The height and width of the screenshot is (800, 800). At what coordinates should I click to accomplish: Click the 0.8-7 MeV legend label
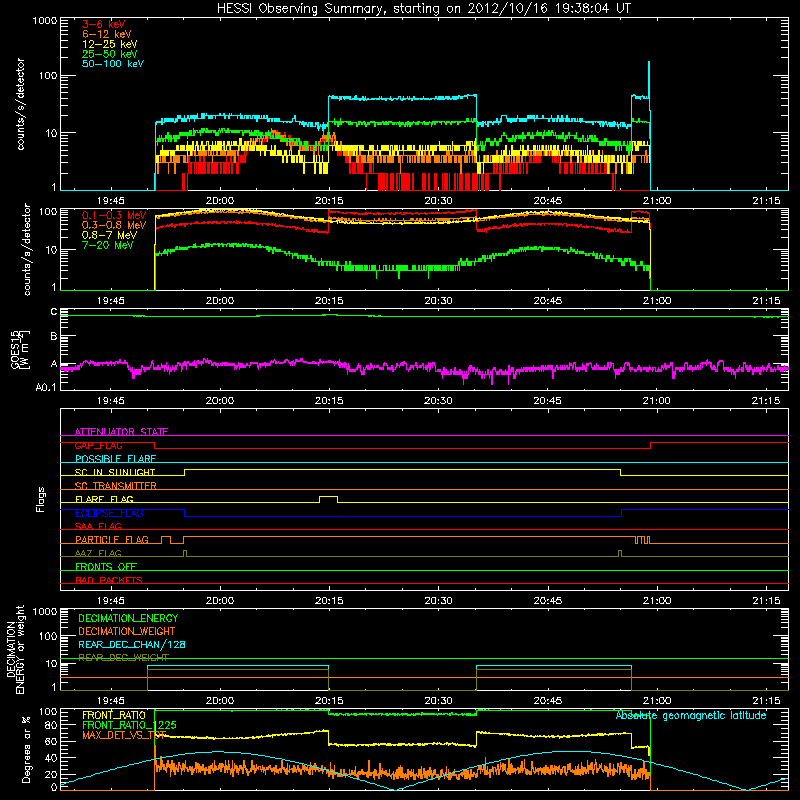(x=109, y=235)
